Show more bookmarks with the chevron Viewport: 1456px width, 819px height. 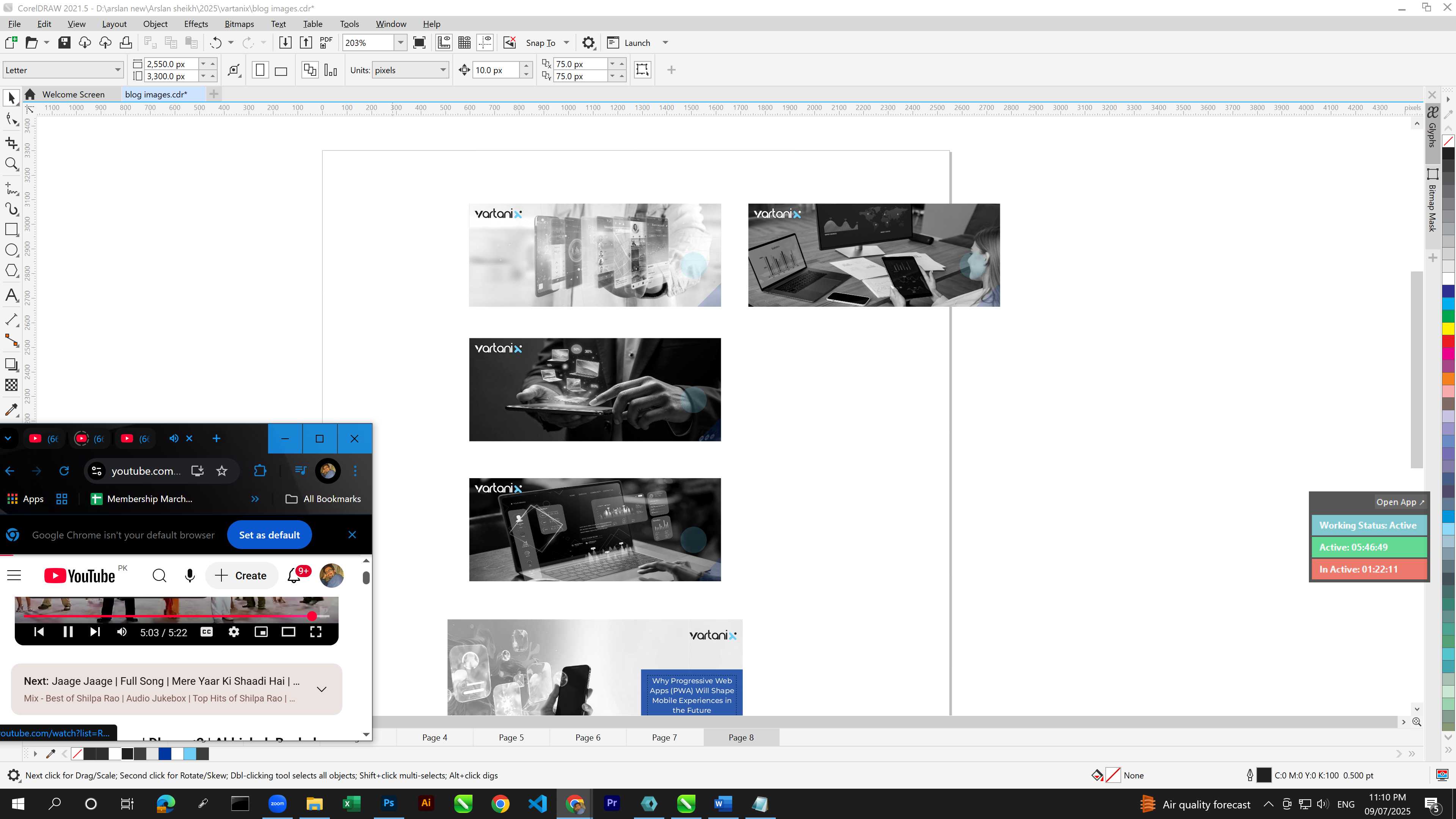pos(255,499)
